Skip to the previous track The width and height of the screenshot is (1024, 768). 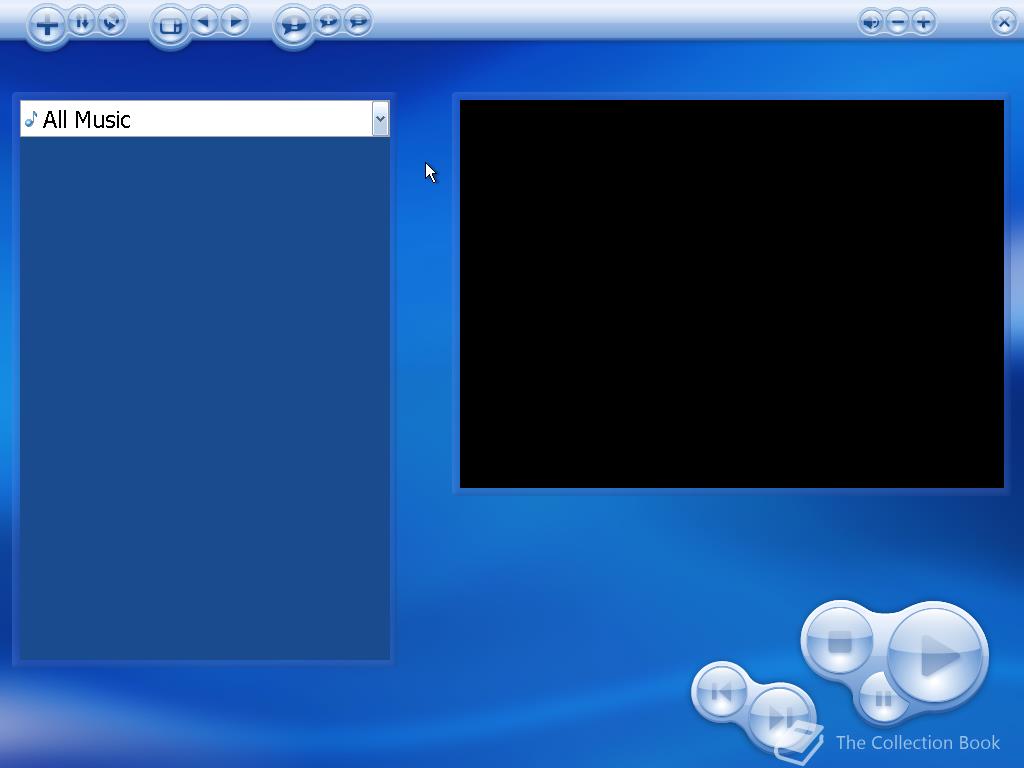tap(721, 692)
